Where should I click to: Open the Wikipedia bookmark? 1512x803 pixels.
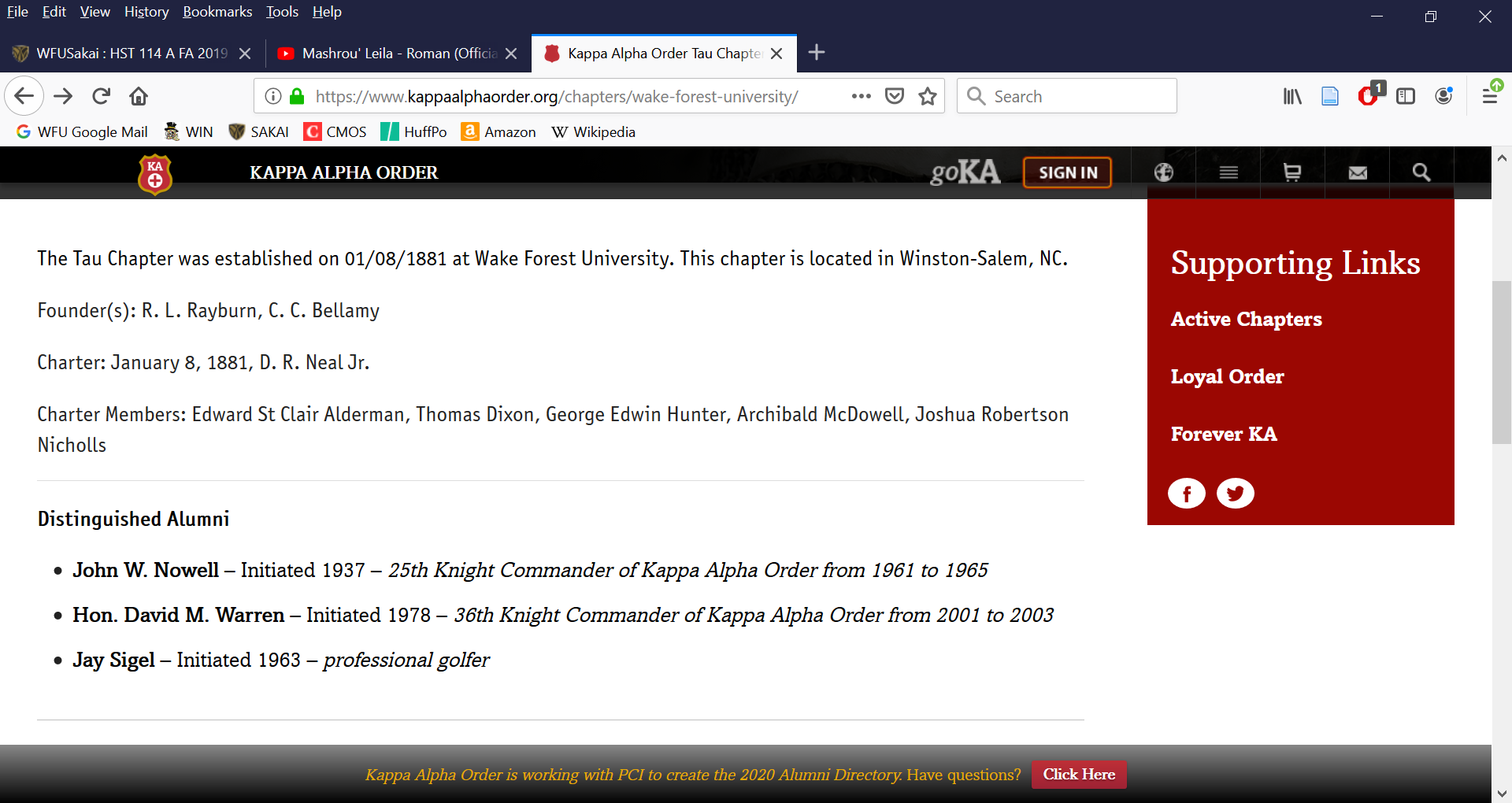coord(593,131)
